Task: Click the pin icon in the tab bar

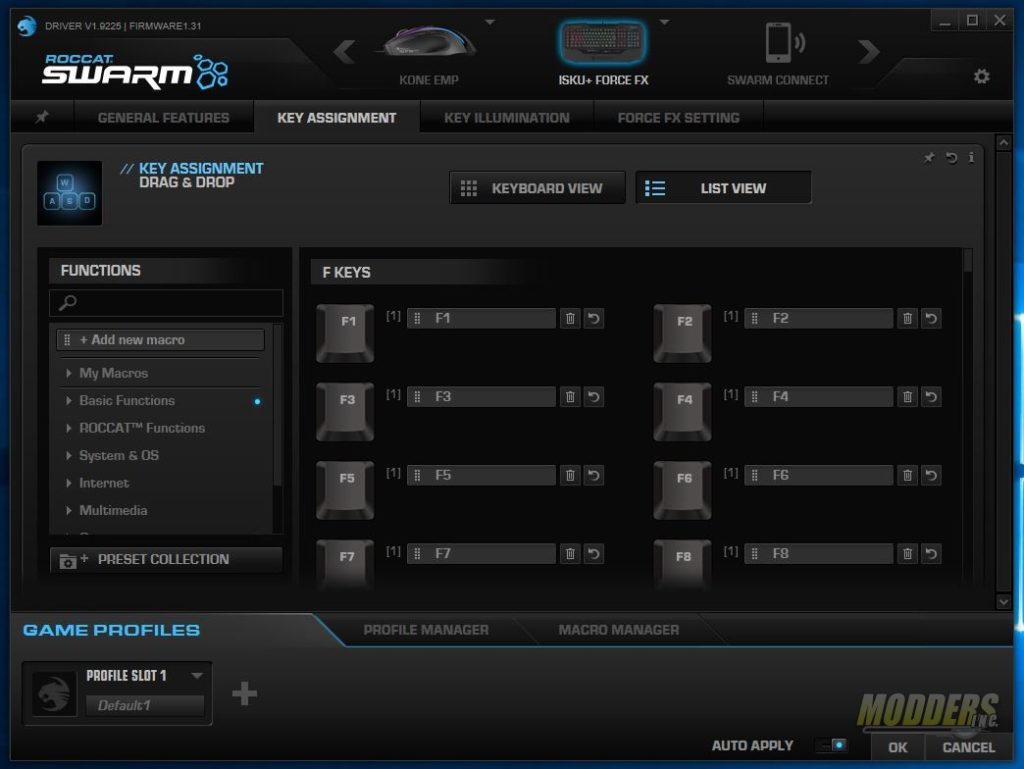Action: click(42, 117)
